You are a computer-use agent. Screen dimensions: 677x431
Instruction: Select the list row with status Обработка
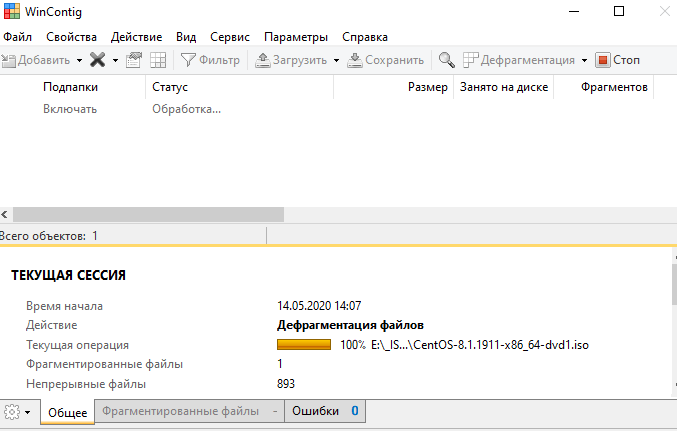pyautogui.click(x=186, y=108)
